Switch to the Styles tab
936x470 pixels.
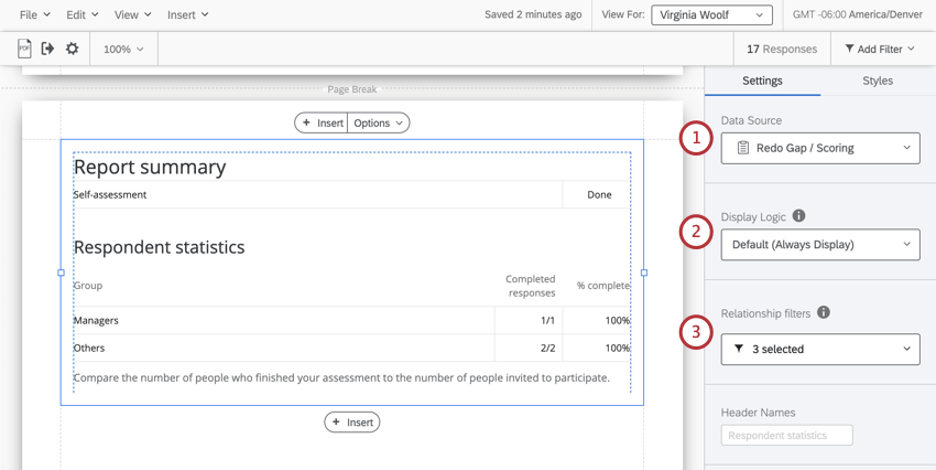coord(878,81)
